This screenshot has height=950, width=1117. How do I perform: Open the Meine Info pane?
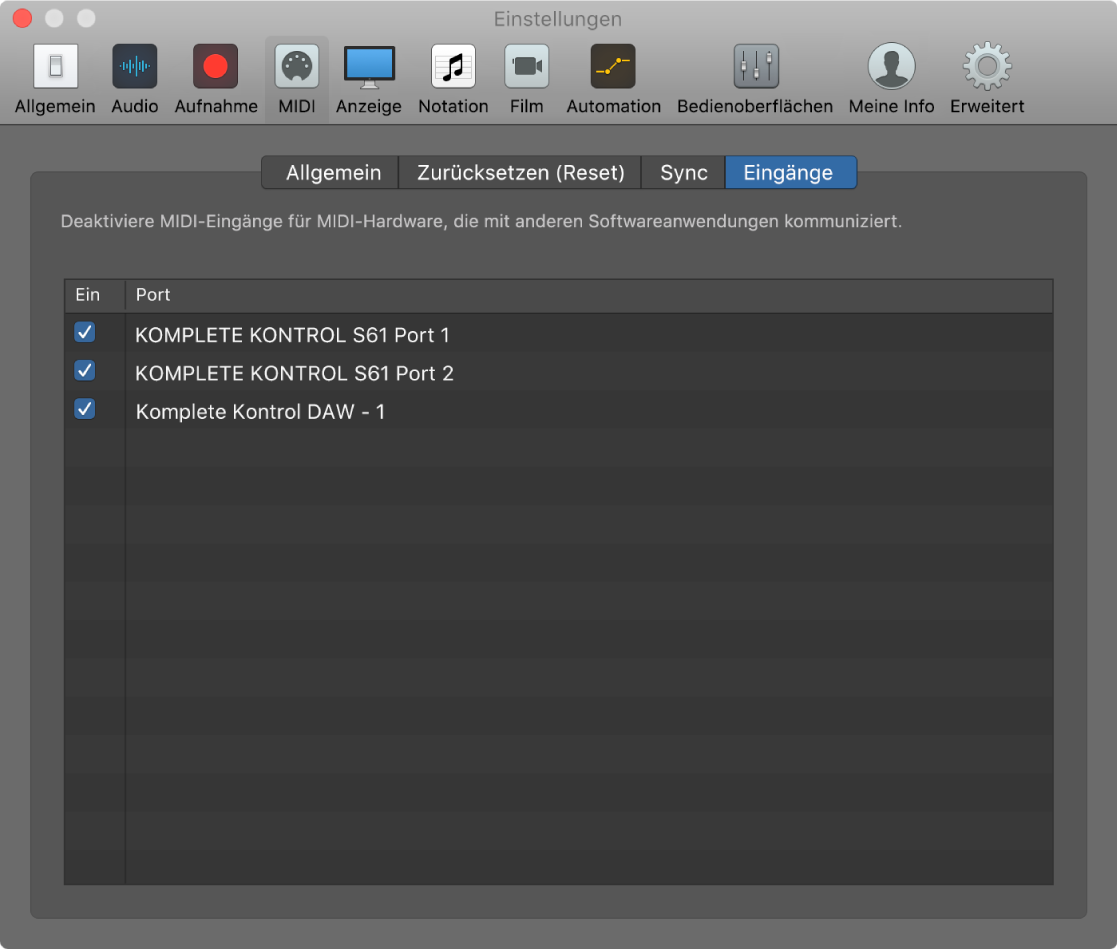pos(891,67)
